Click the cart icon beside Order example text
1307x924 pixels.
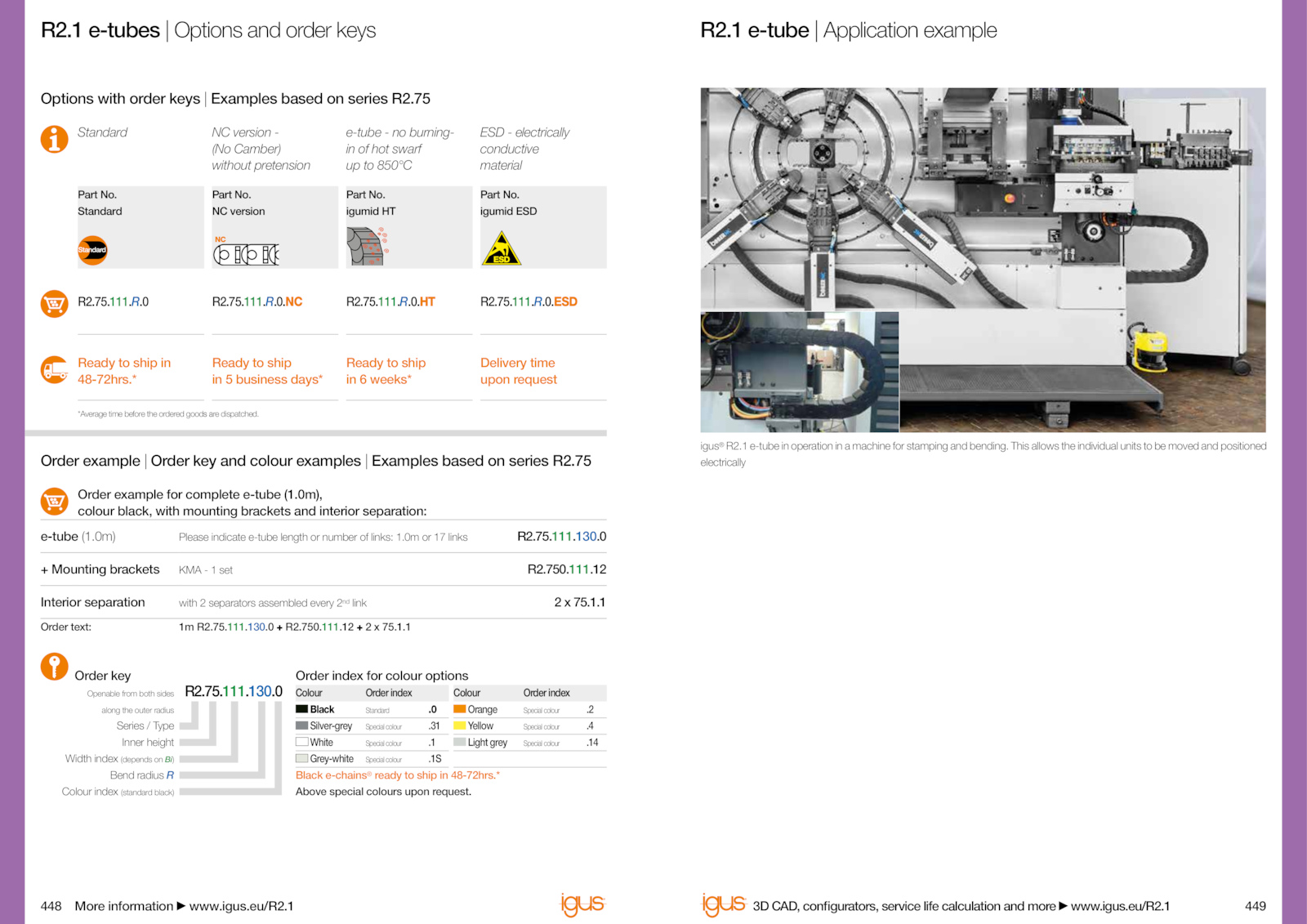point(55,501)
